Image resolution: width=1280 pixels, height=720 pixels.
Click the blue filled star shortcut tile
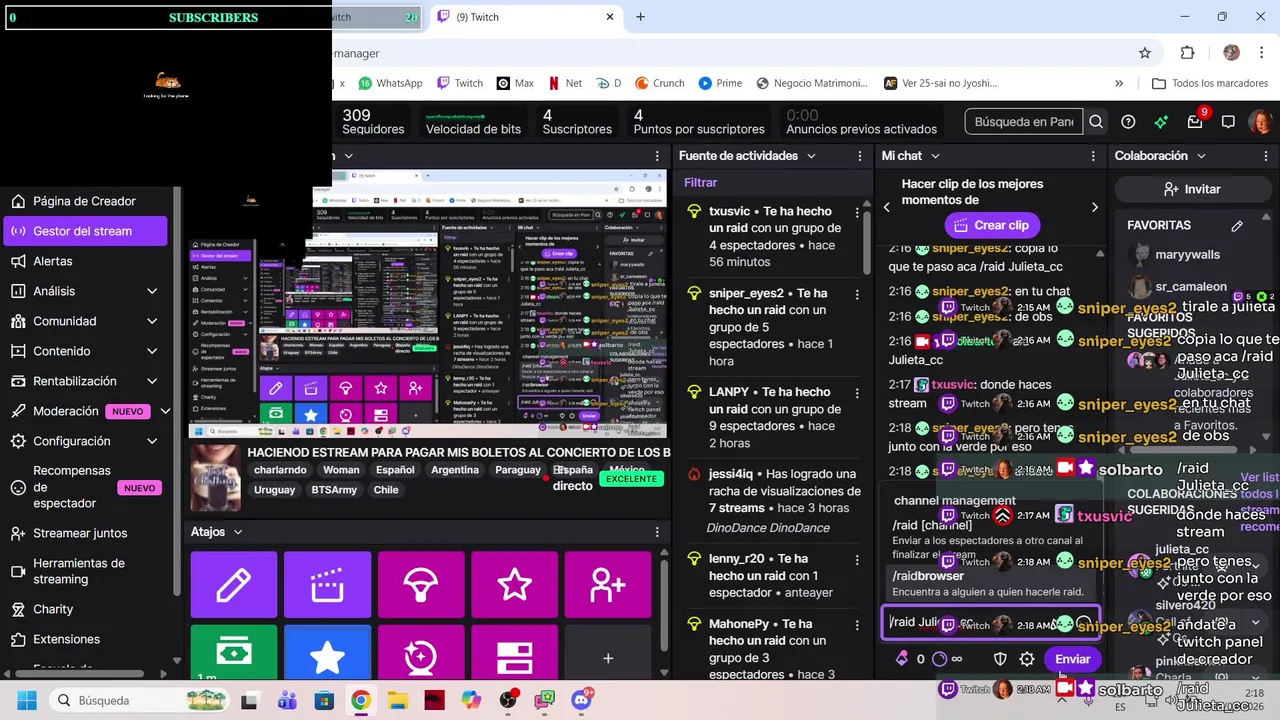(x=327, y=652)
